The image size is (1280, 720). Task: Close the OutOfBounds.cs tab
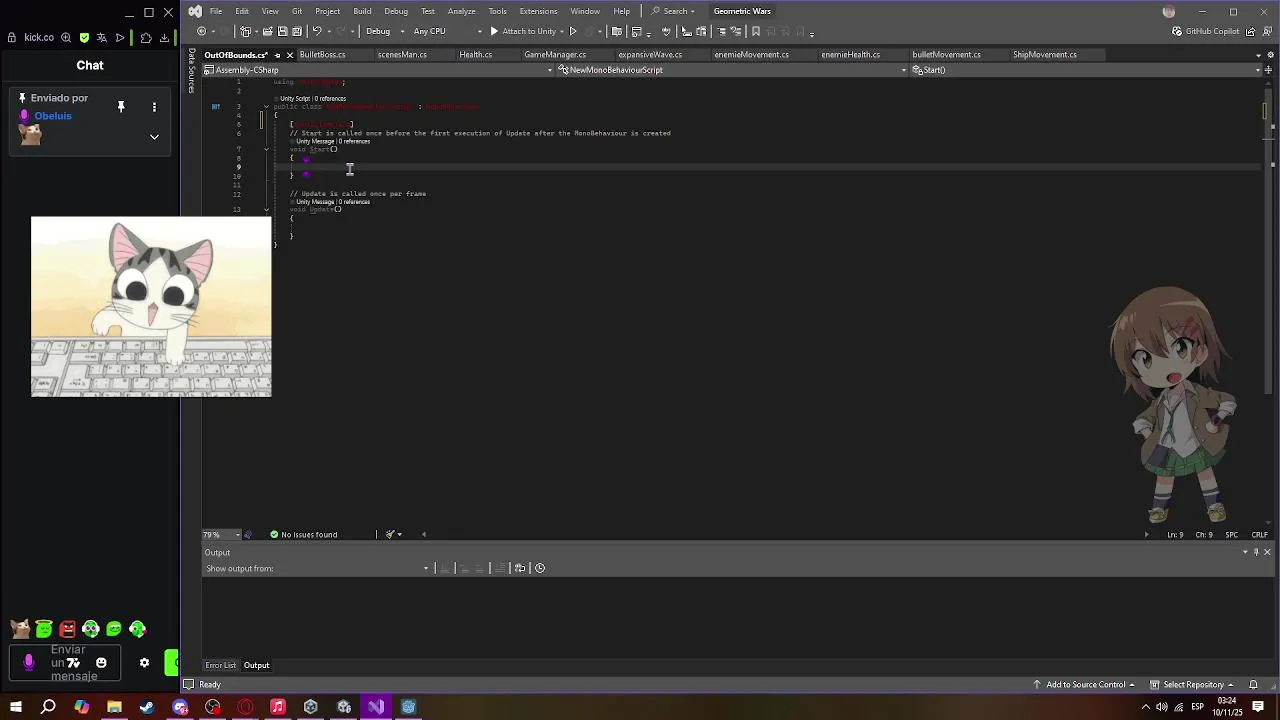tap(289, 55)
